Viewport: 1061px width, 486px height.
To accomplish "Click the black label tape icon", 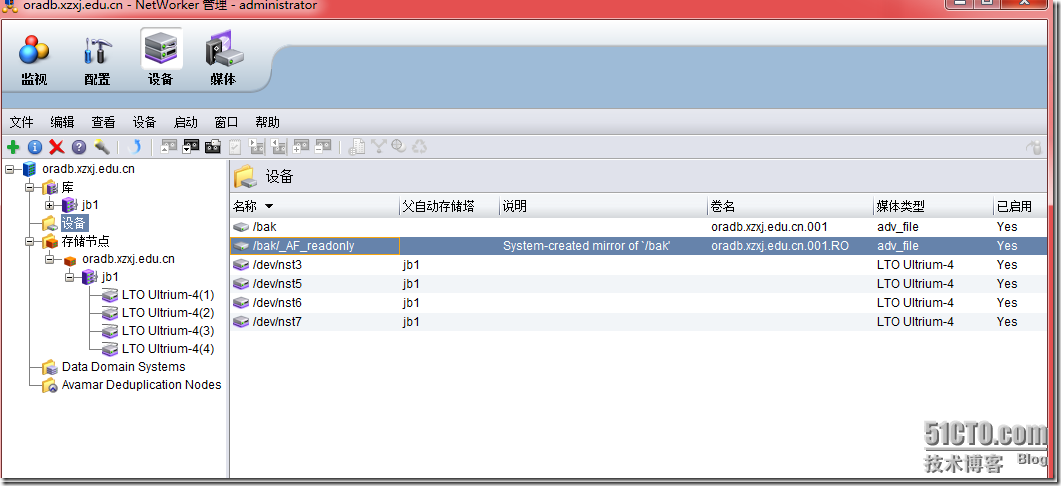I will 212,146.
